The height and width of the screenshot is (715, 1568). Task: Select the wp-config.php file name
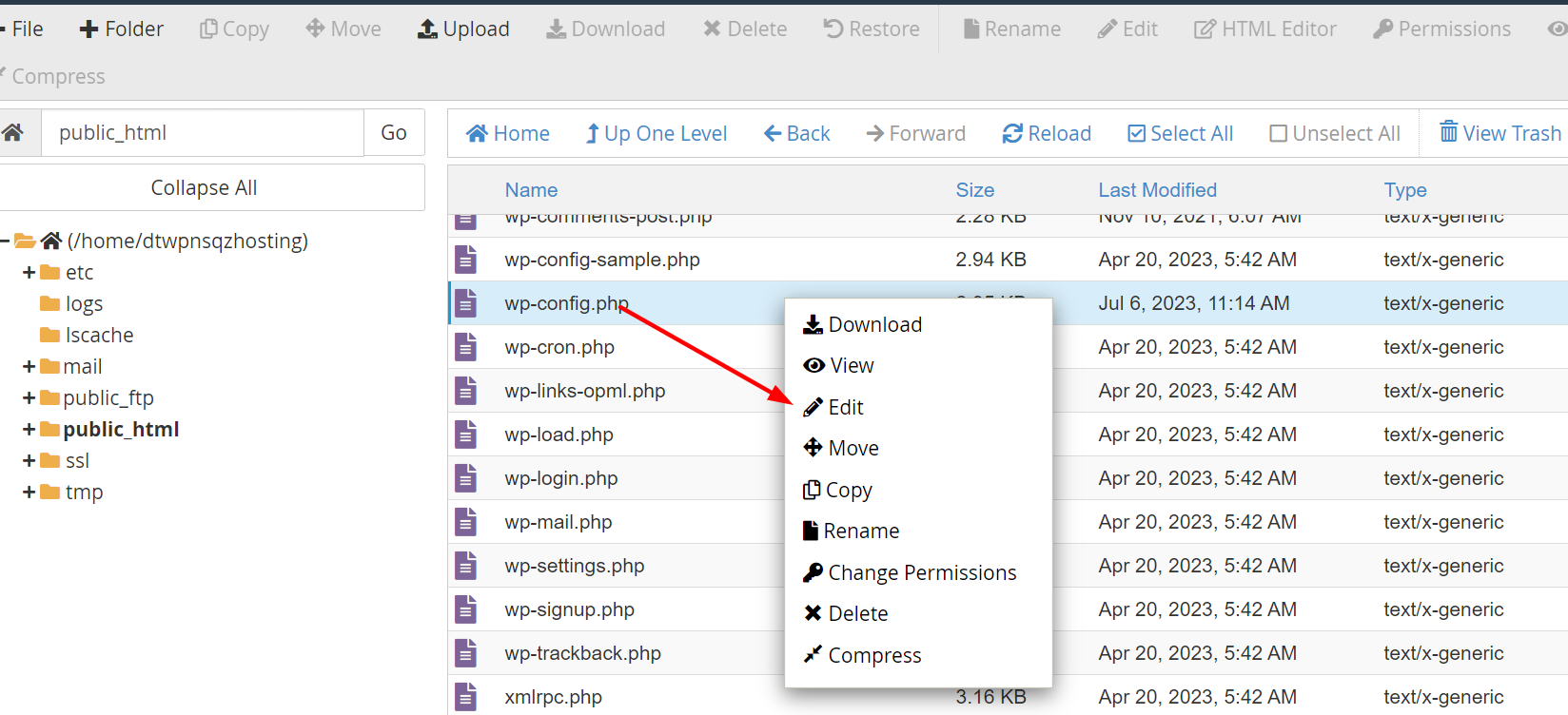566,303
